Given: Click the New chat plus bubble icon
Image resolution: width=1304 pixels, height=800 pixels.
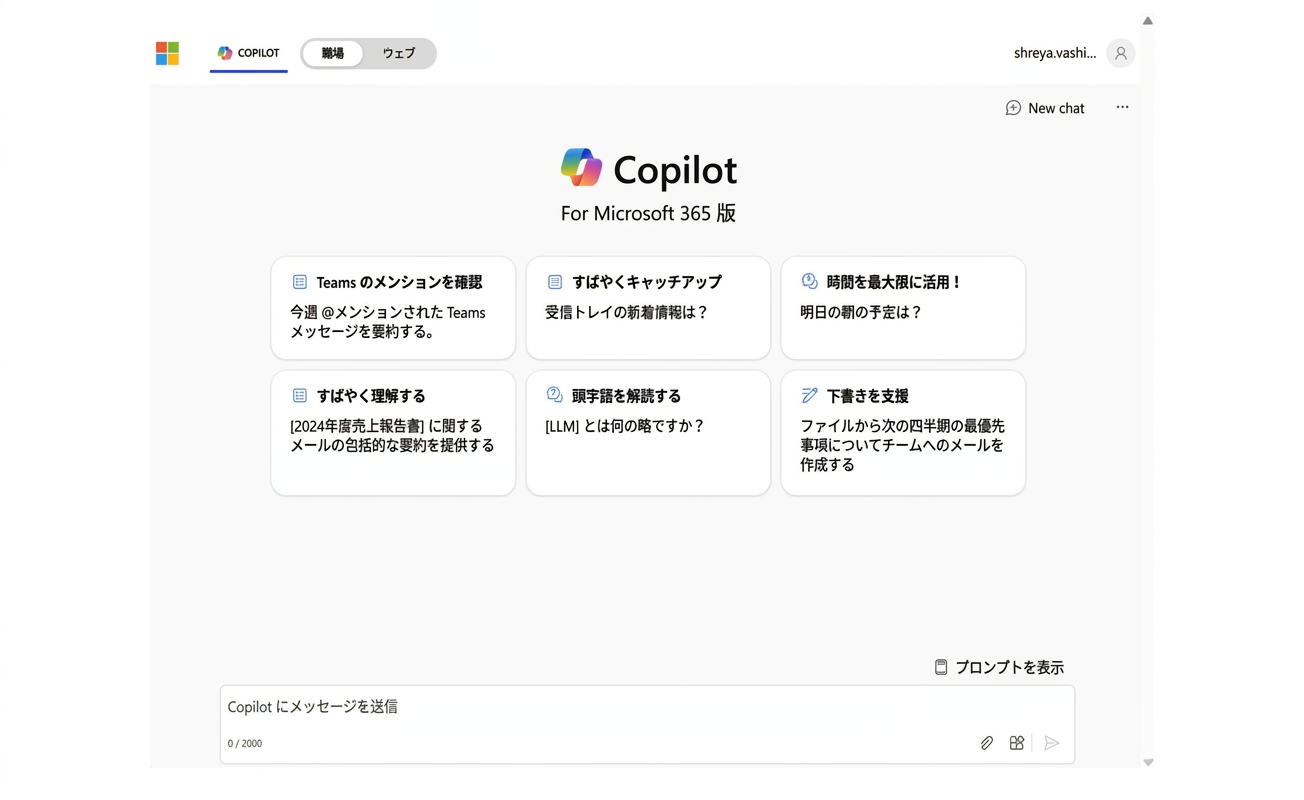Looking at the screenshot, I should (x=1013, y=108).
